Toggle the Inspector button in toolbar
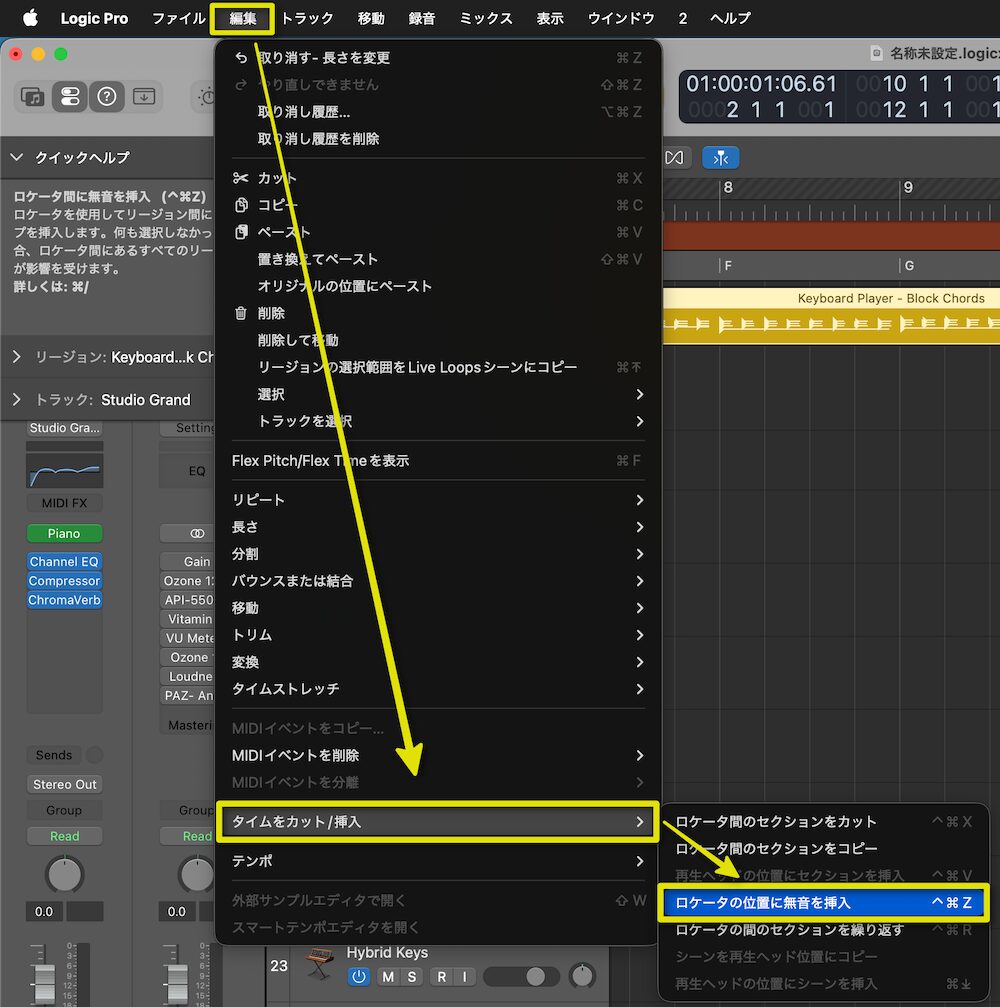Screen dimensions: 1000x1007 69,97
